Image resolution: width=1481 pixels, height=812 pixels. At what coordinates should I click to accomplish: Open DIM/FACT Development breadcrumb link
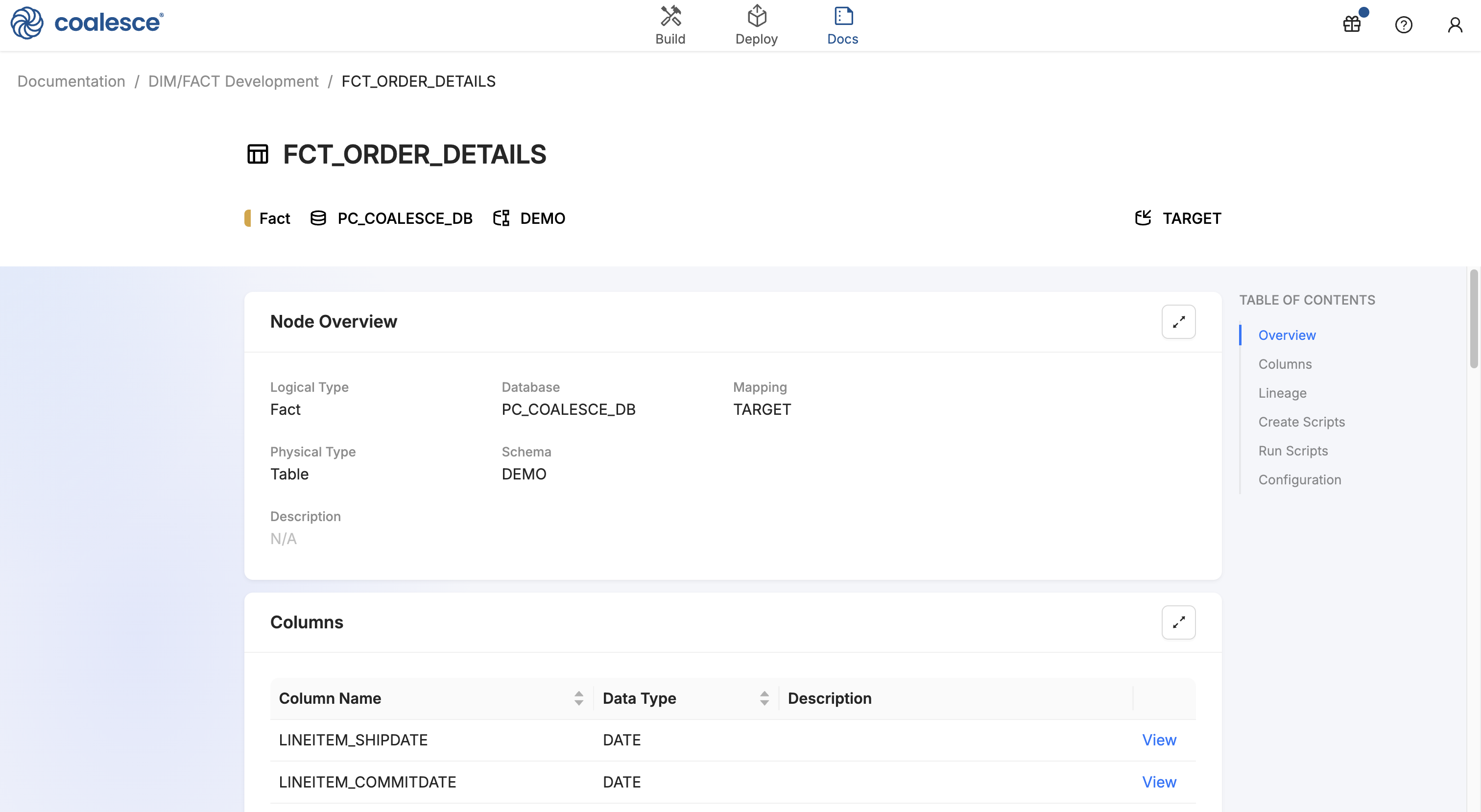[233, 81]
